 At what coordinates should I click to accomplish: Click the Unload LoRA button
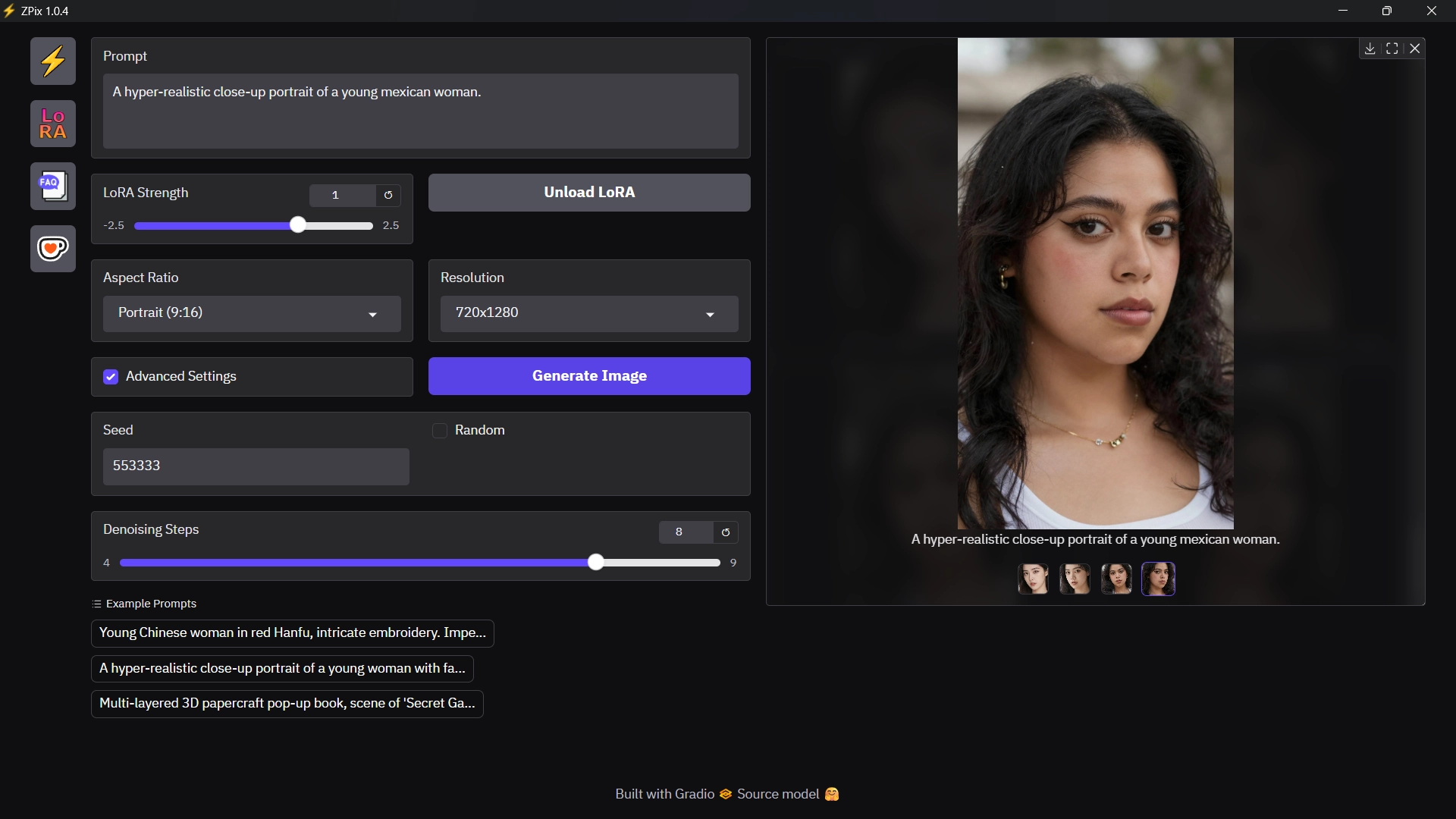[x=589, y=193]
